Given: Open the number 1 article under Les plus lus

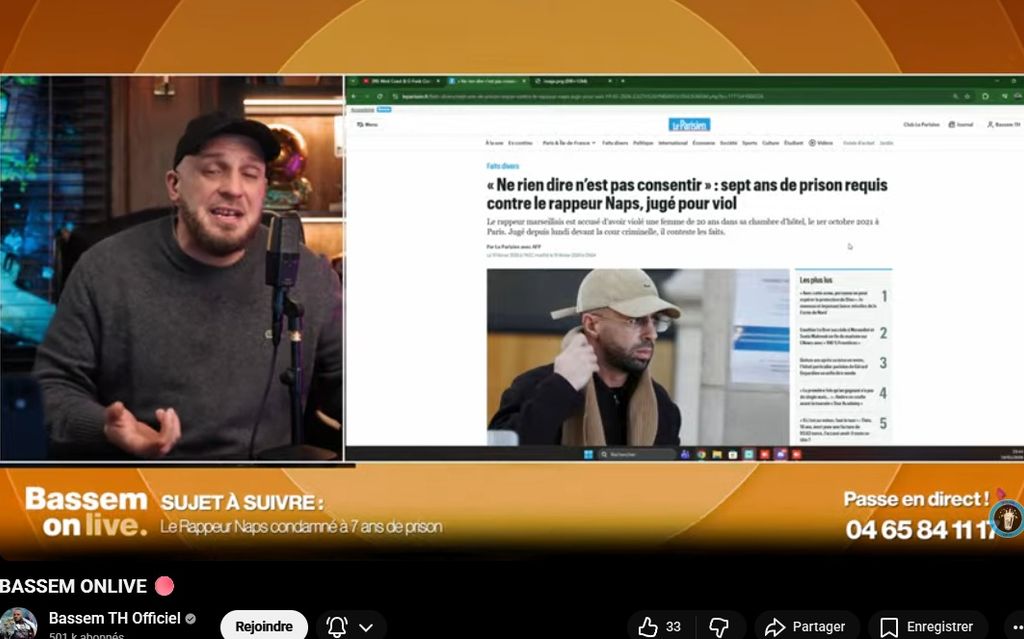Looking at the screenshot, I should (843, 303).
